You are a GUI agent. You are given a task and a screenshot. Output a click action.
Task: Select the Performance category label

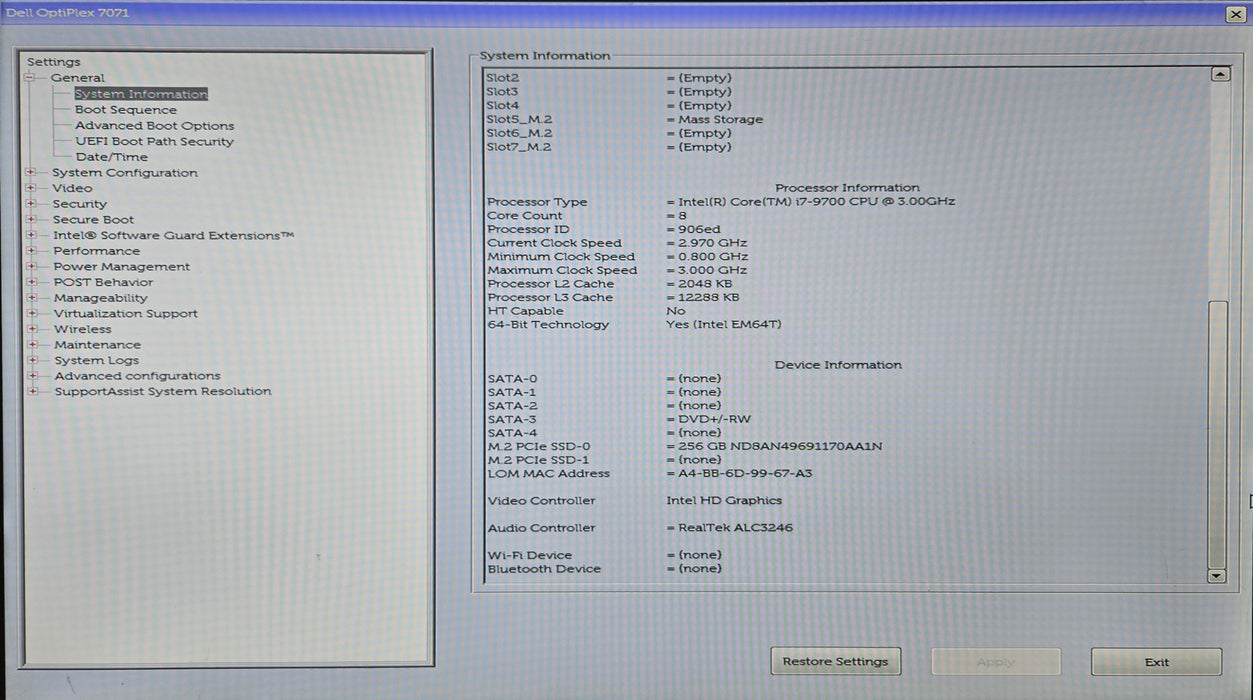(x=97, y=251)
